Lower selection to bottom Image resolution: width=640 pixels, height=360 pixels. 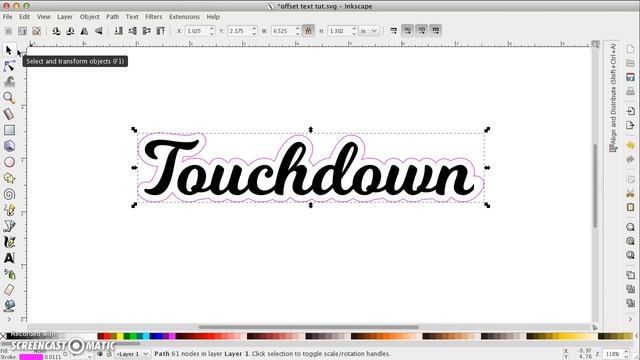(118, 31)
